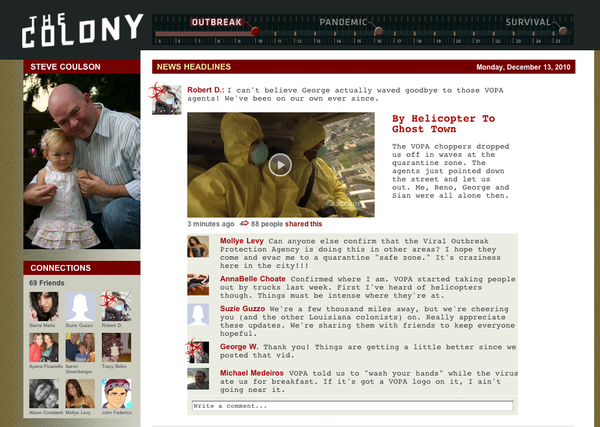Viewport: 600px width, 427px height.
Task: Click the share arrow icon
Action: click(244, 223)
